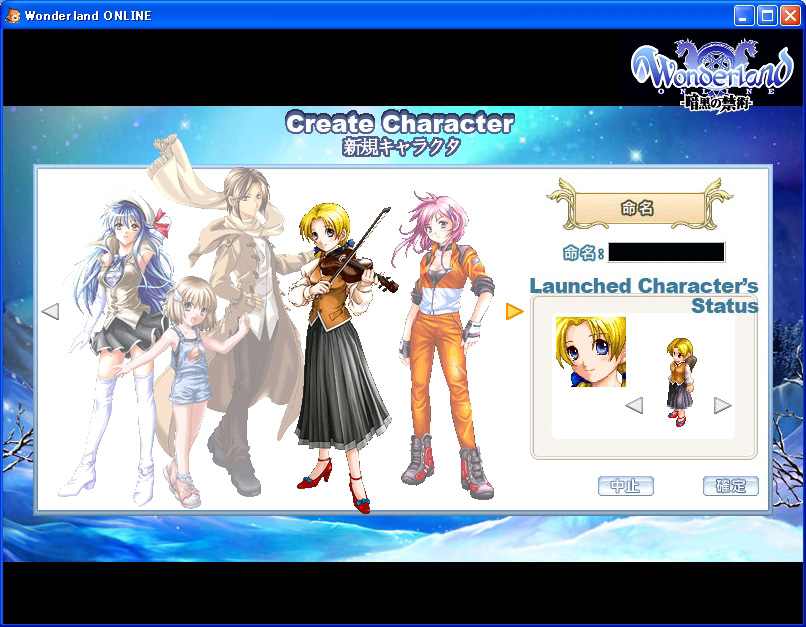Viewport: 806px width, 627px height.
Task: Confirm with the 確定 button
Action: tap(730, 486)
